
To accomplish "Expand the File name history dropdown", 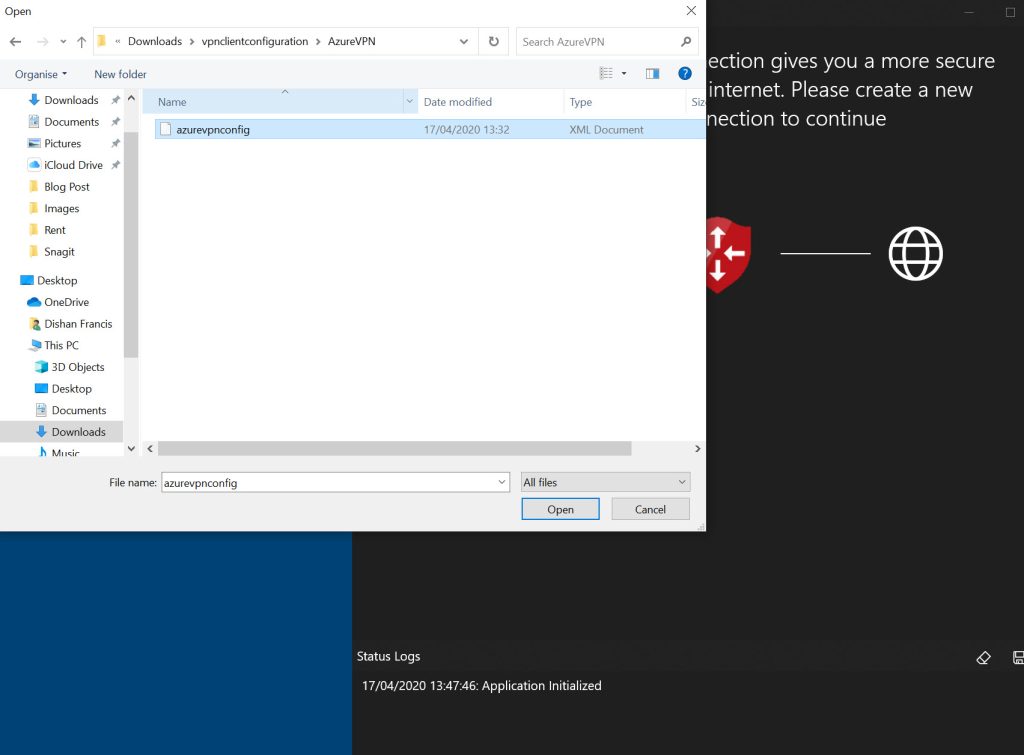I will [x=502, y=482].
